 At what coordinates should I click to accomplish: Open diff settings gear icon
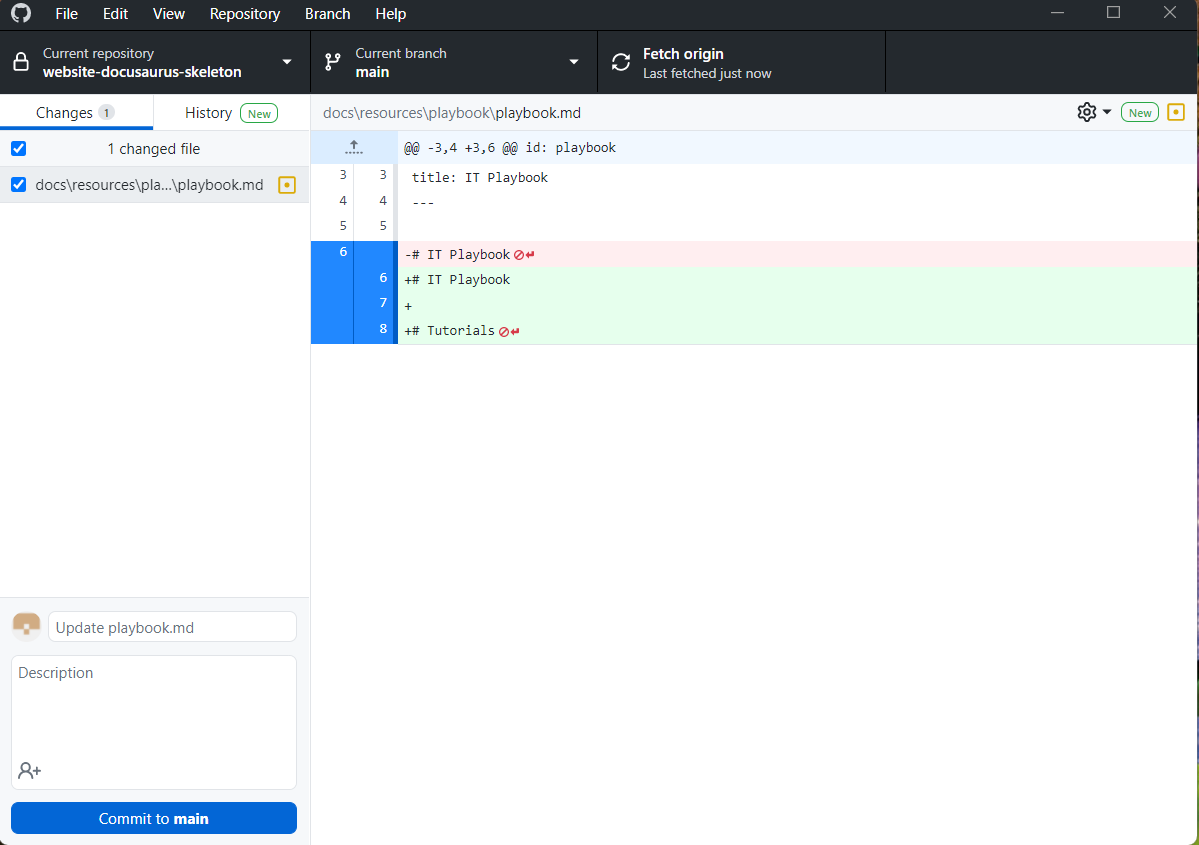1087,113
